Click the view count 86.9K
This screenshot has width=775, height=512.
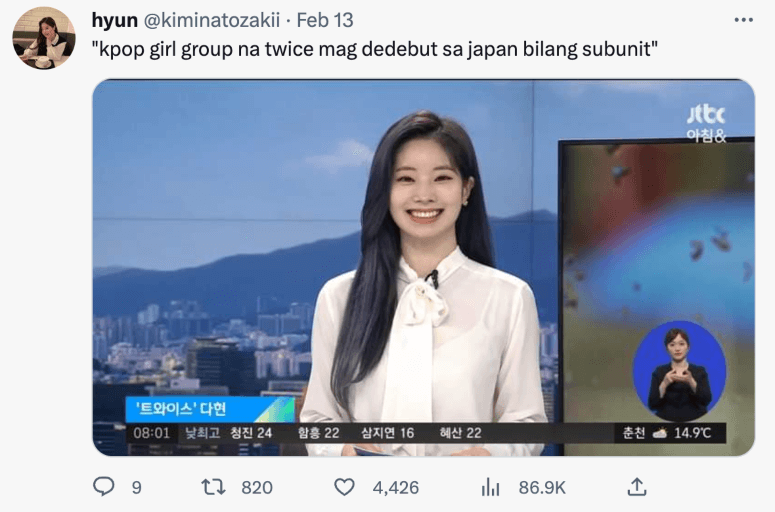542,488
